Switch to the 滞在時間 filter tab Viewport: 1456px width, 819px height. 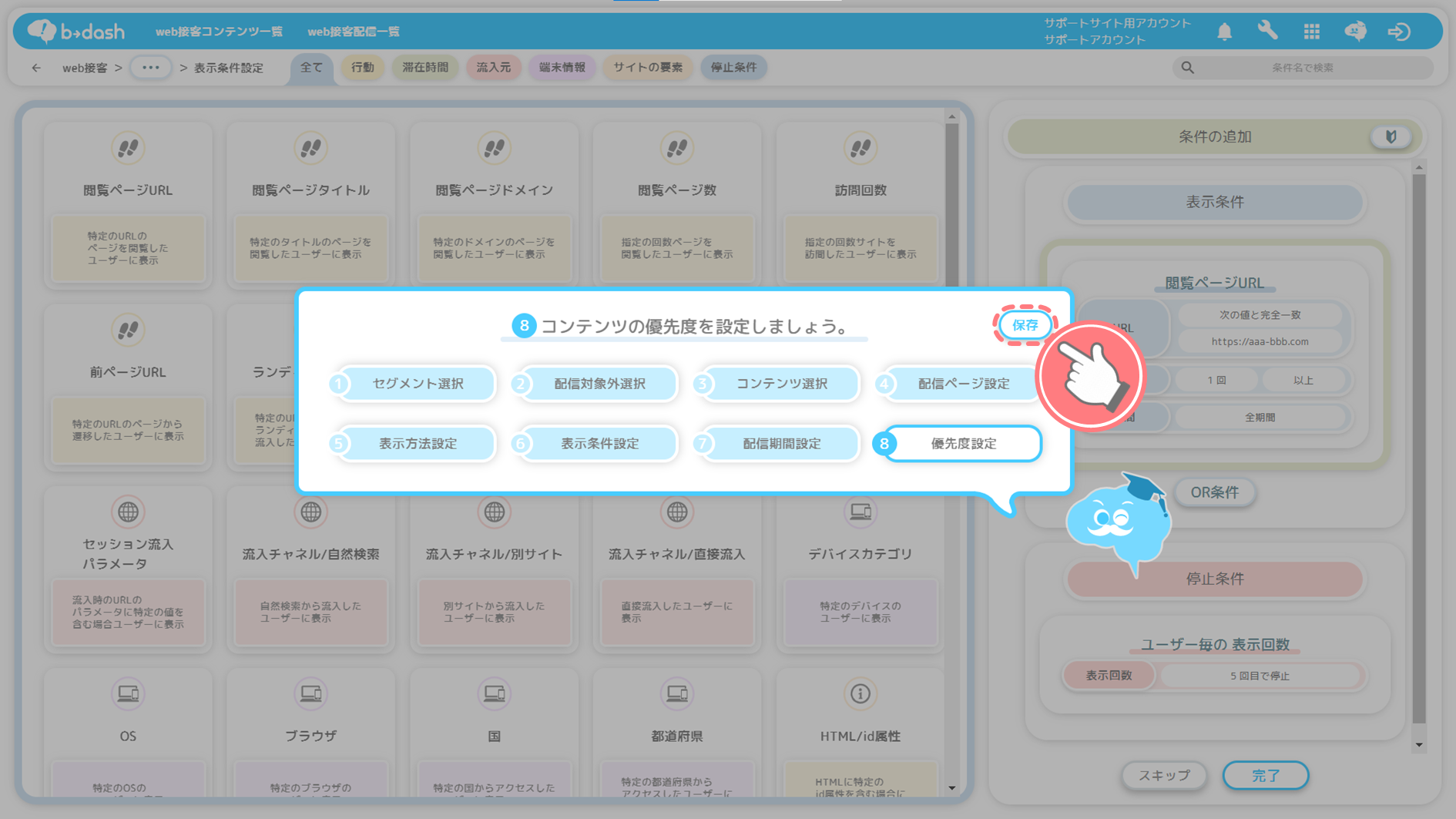(425, 68)
